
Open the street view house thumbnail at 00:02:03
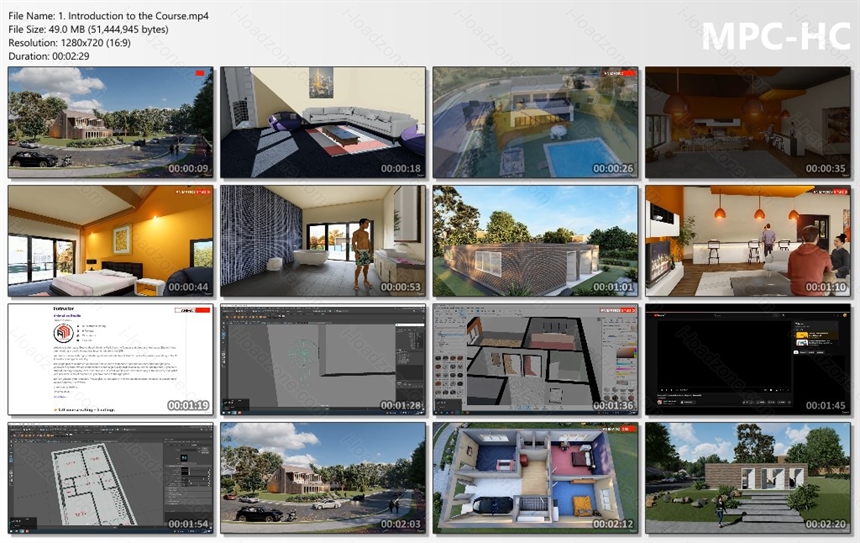323,478
